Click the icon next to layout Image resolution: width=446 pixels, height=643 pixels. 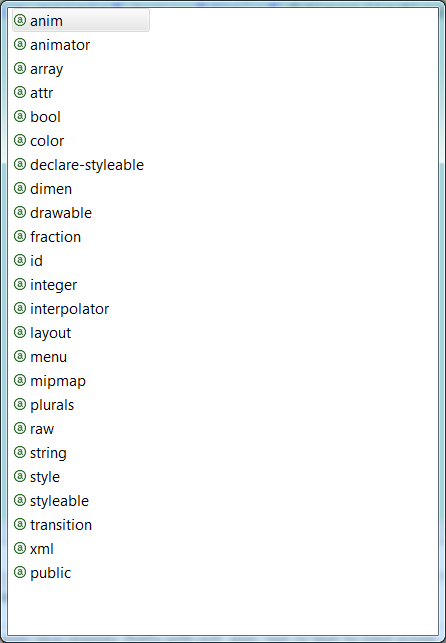20,332
